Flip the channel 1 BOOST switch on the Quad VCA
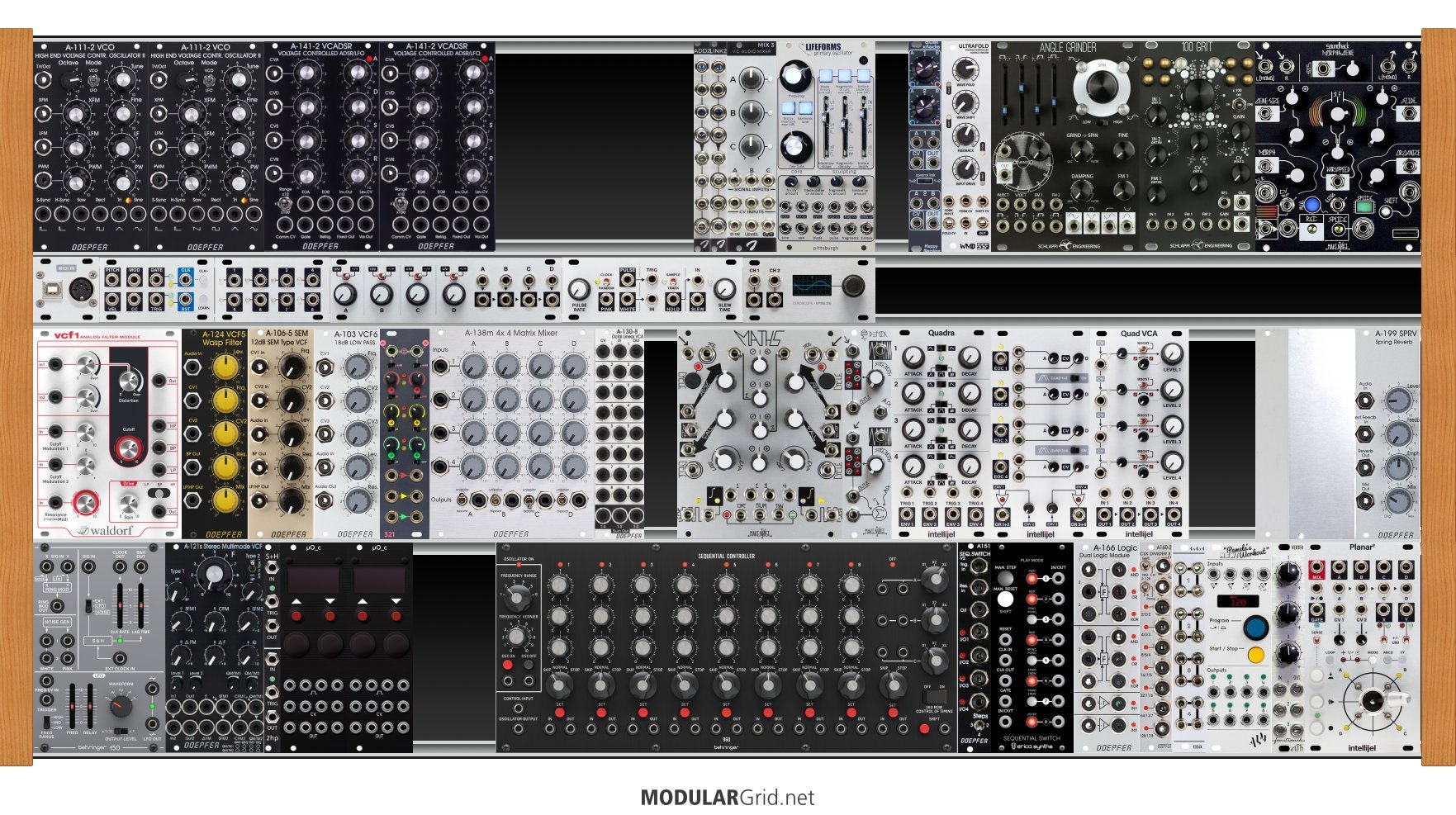The height and width of the screenshot is (815, 1456). [x=1143, y=349]
